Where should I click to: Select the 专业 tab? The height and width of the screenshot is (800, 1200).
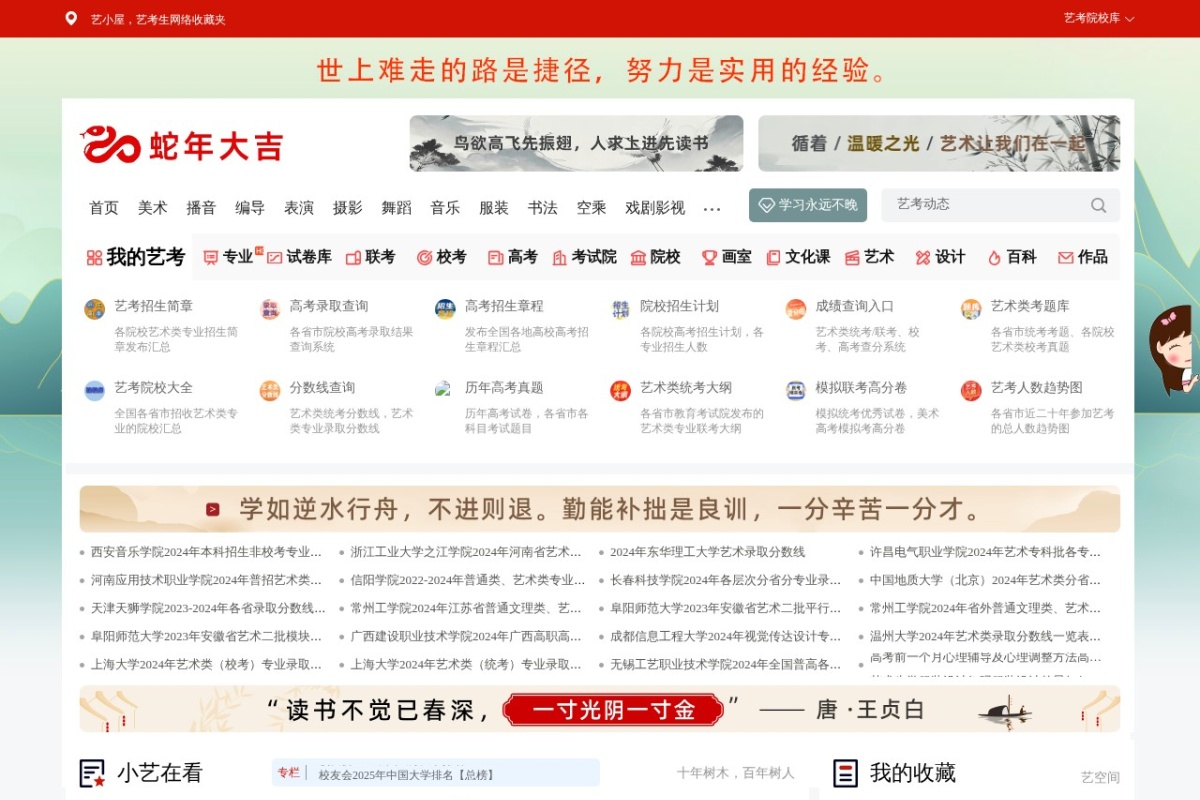(229, 257)
